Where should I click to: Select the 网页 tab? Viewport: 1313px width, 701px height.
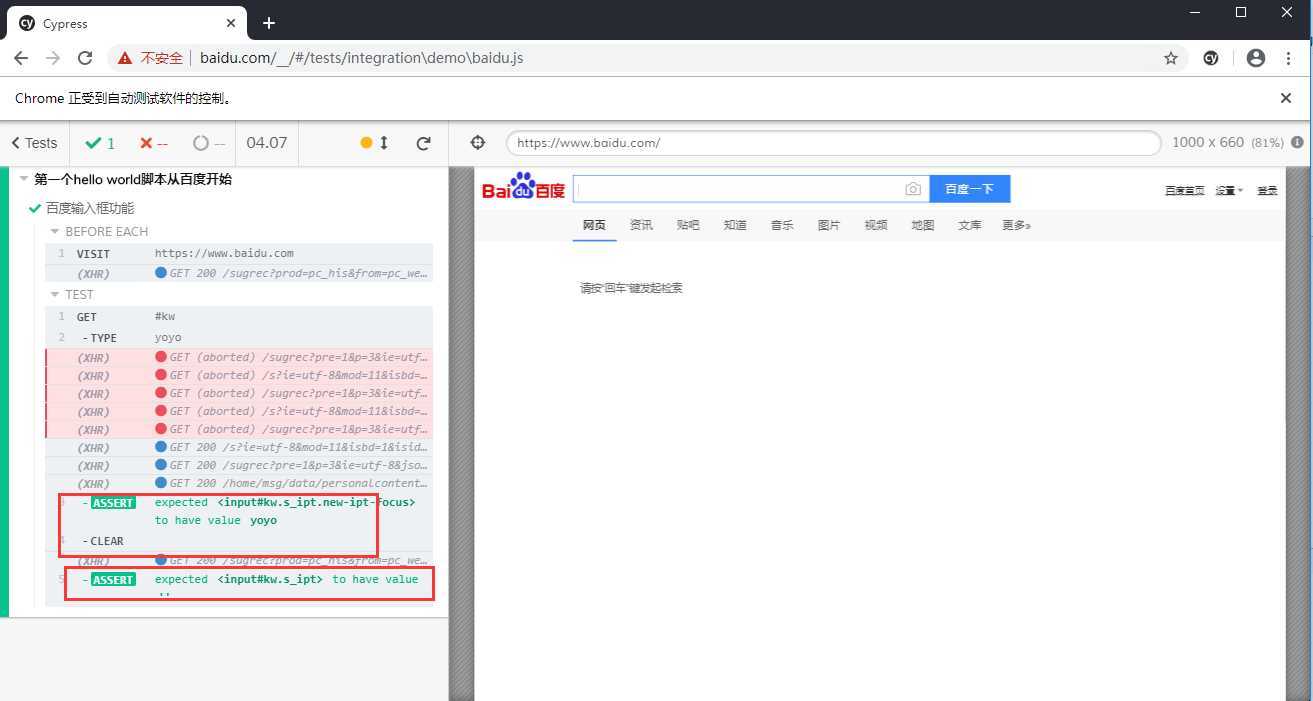click(594, 225)
